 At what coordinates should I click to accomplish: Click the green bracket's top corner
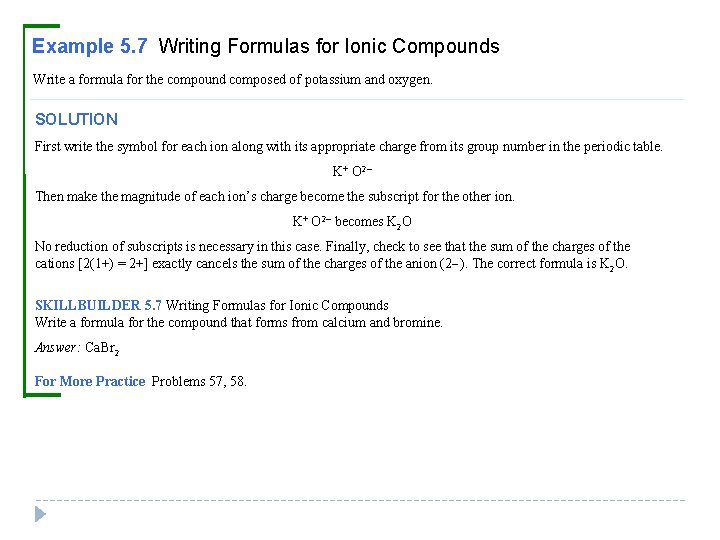pos(27,28)
